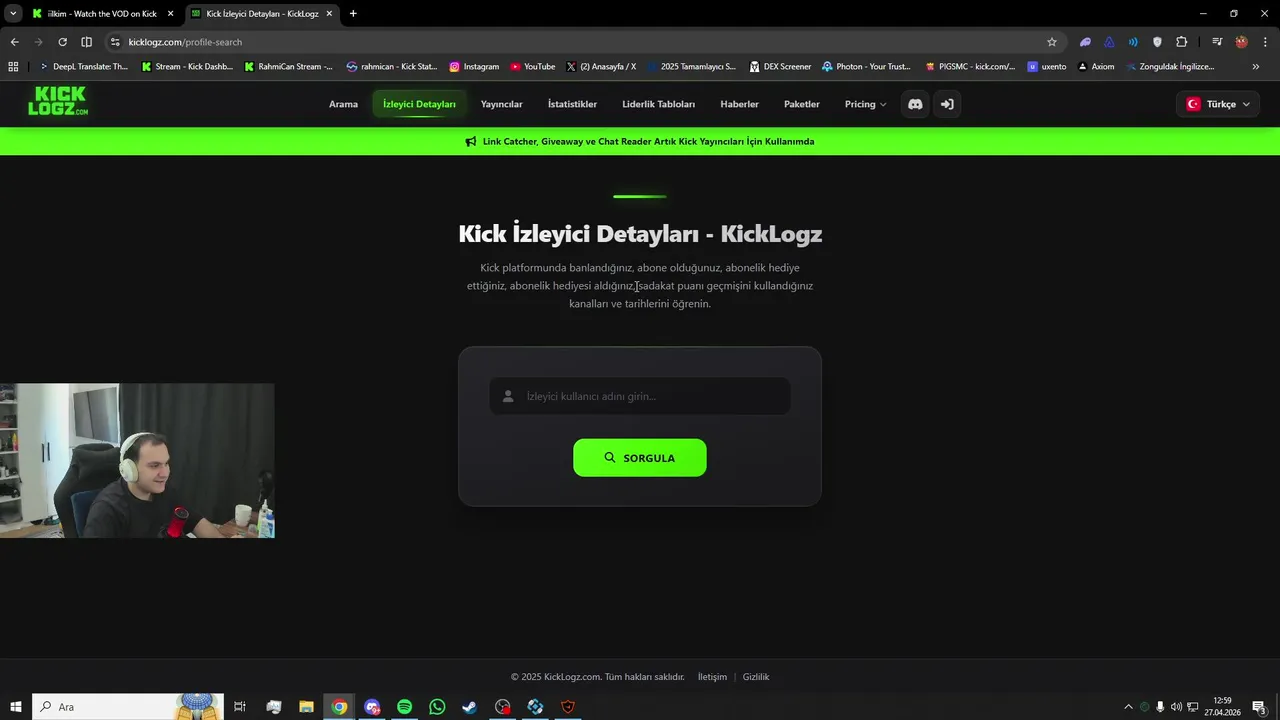Open a new browser tab
The width and height of the screenshot is (1280, 720).
point(353,14)
